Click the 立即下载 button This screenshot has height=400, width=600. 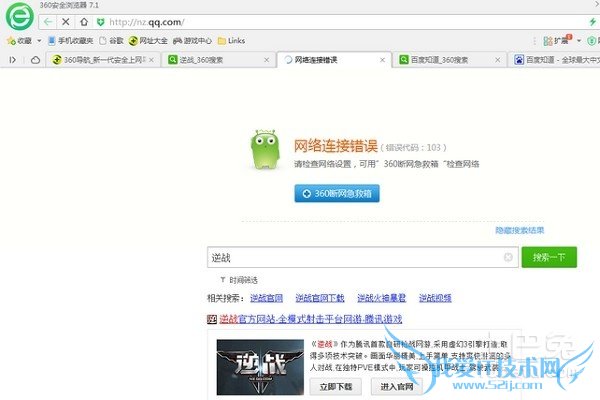[336, 387]
